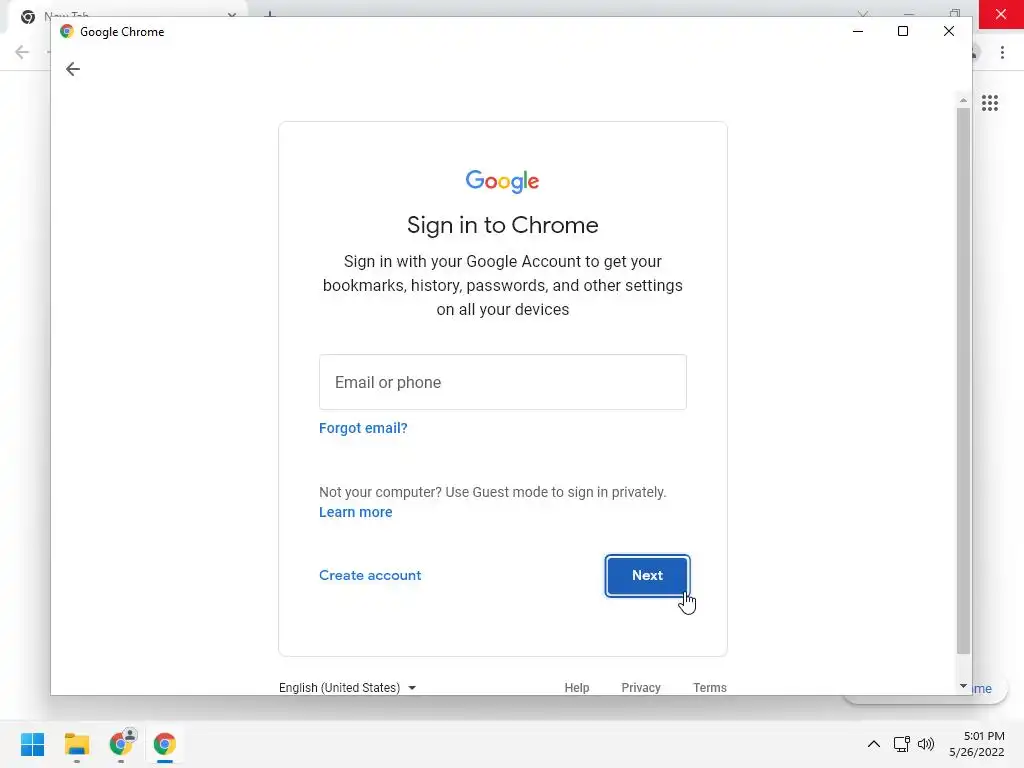This screenshot has width=1024, height=768.
Task: Open the volume control in the system tray
Action: [925, 744]
